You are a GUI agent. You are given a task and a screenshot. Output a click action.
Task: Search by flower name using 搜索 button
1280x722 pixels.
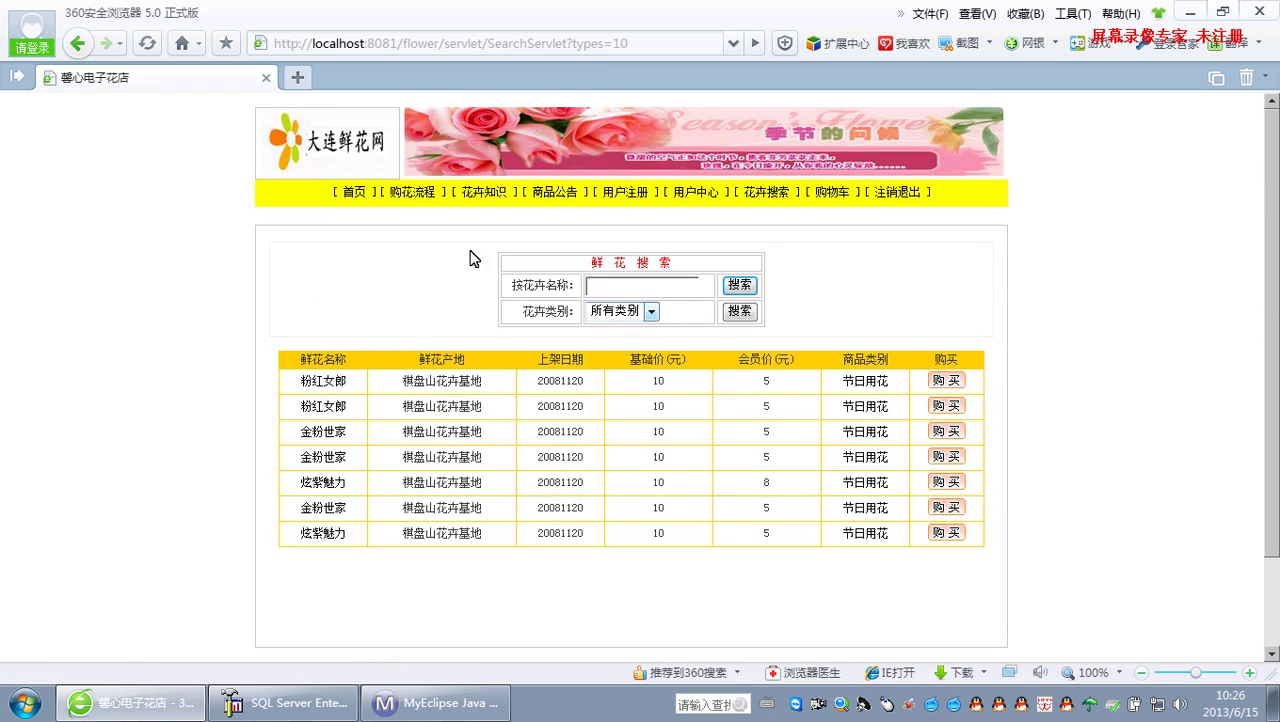tap(740, 285)
